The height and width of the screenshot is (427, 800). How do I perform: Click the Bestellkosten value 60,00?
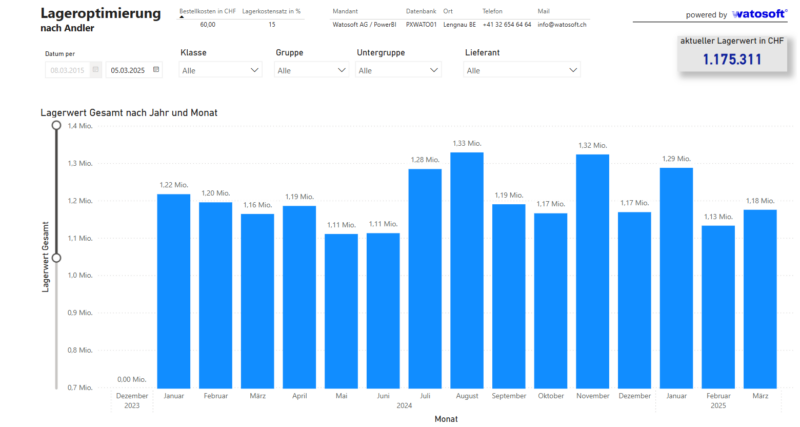click(207, 23)
